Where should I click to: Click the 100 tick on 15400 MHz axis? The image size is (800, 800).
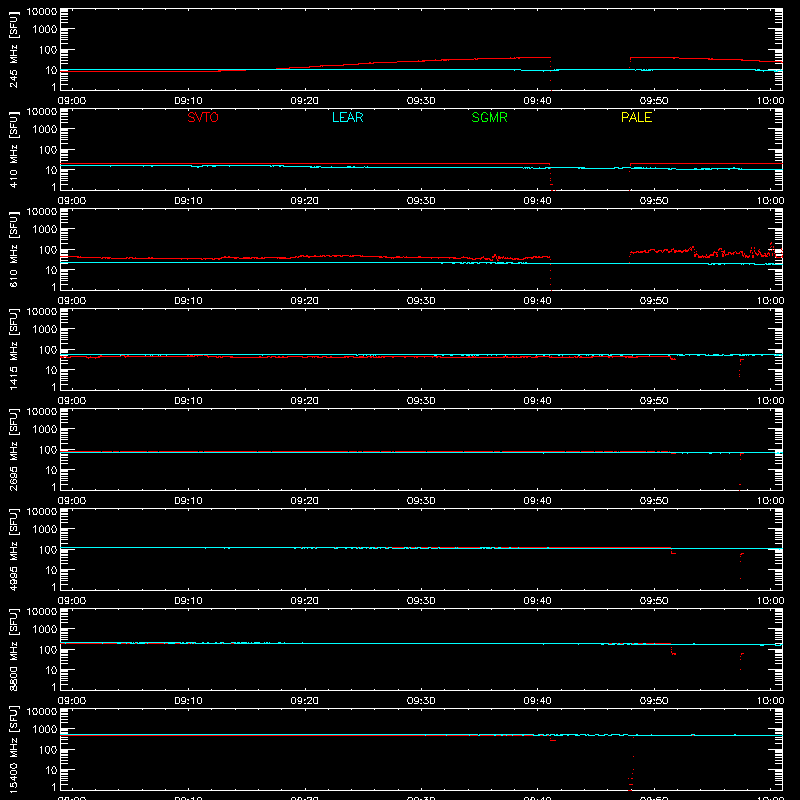click(48, 750)
